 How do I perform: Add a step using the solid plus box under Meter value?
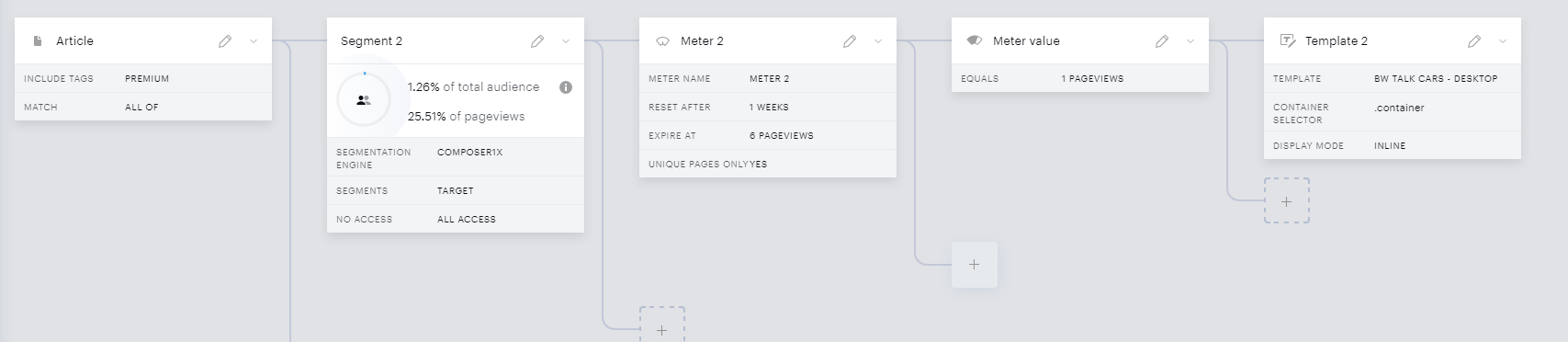click(x=975, y=265)
